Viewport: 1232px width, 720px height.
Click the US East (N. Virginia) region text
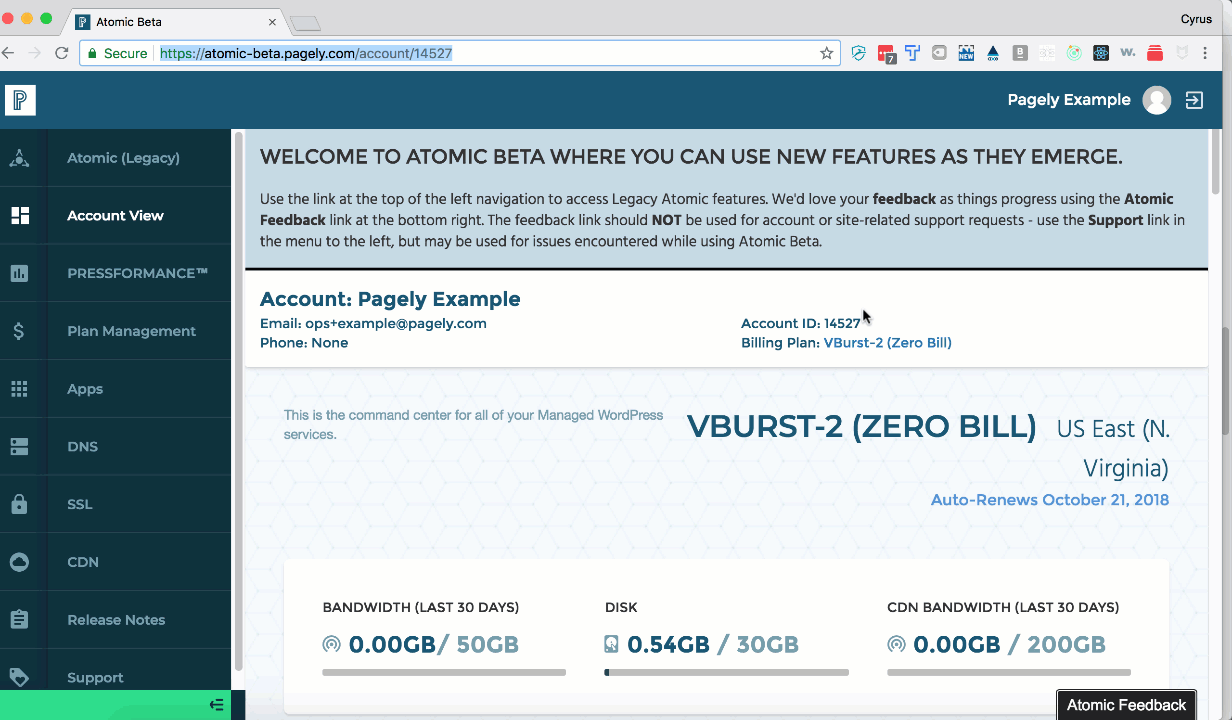pos(1113,448)
